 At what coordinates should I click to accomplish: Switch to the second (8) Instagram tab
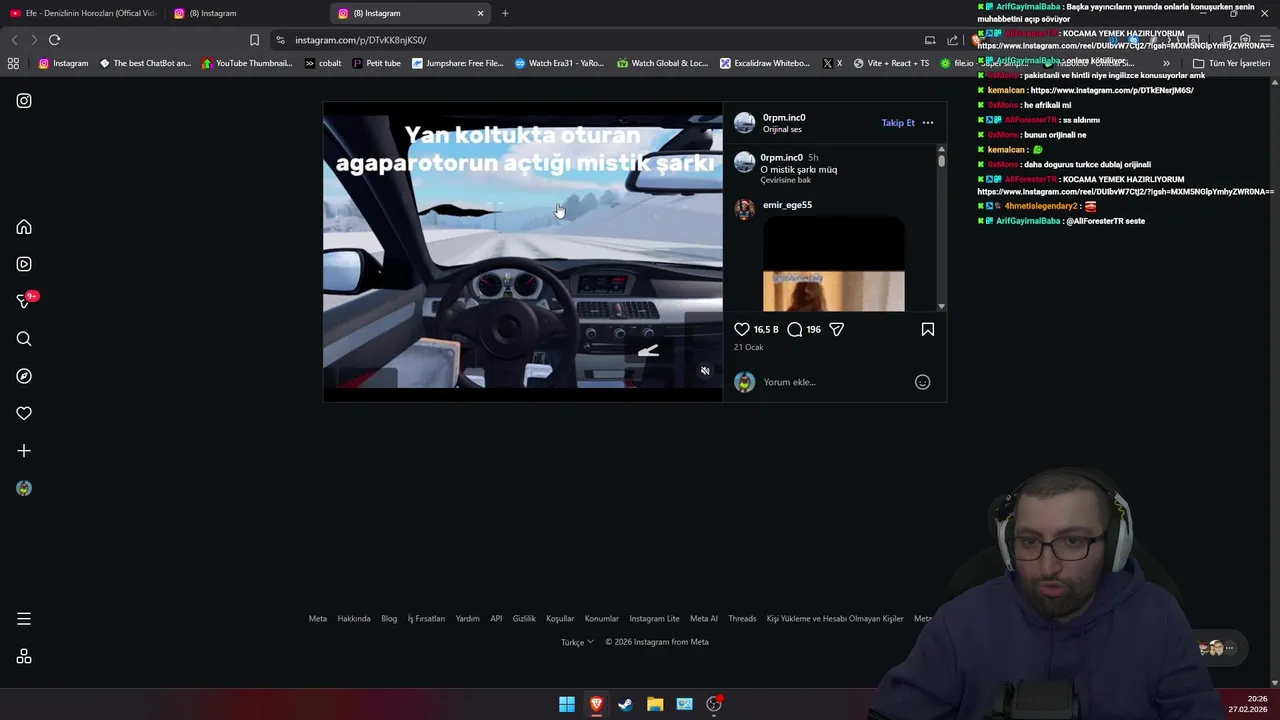tap(247, 13)
